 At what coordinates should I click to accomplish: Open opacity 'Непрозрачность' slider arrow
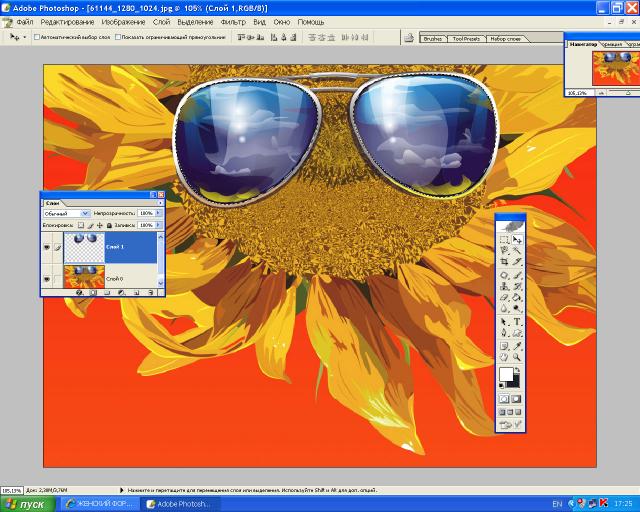(158, 213)
